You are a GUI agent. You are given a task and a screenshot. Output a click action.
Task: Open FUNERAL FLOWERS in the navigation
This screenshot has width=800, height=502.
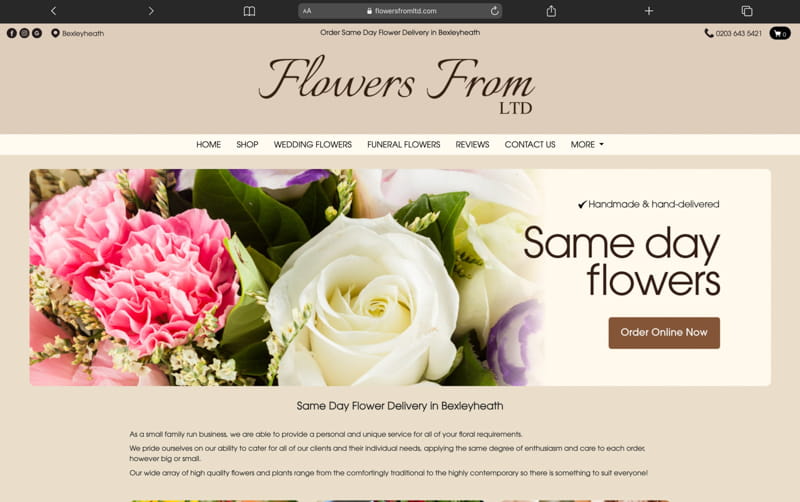pyautogui.click(x=404, y=144)
